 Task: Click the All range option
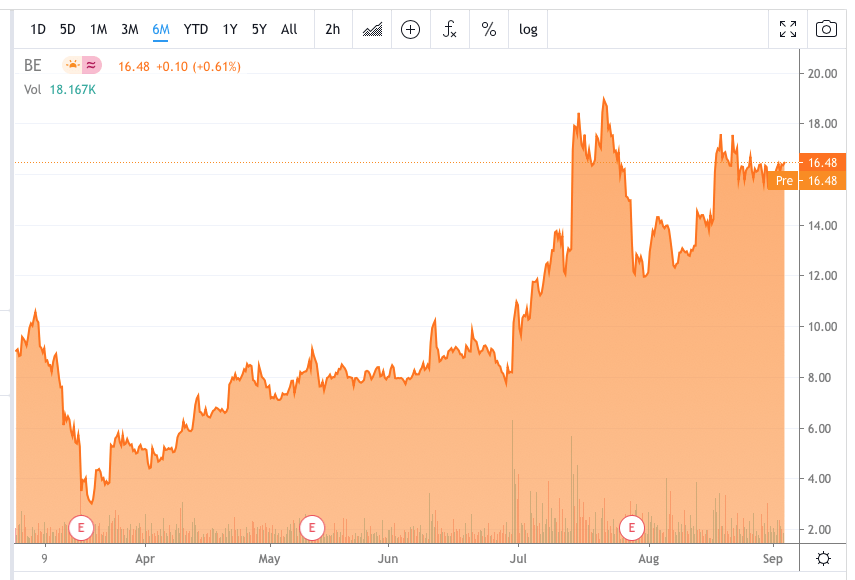point(288,29)
